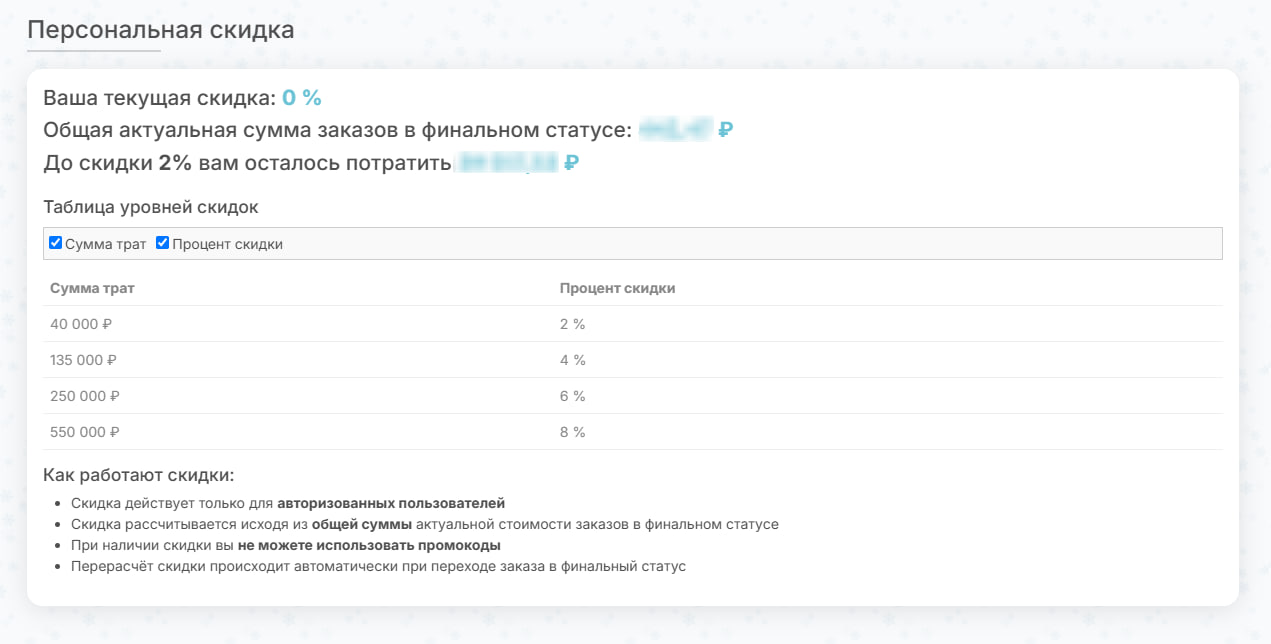The image size is (1271, 644).
Task: Click the 2 % discount cell
Action: (572, 324)
